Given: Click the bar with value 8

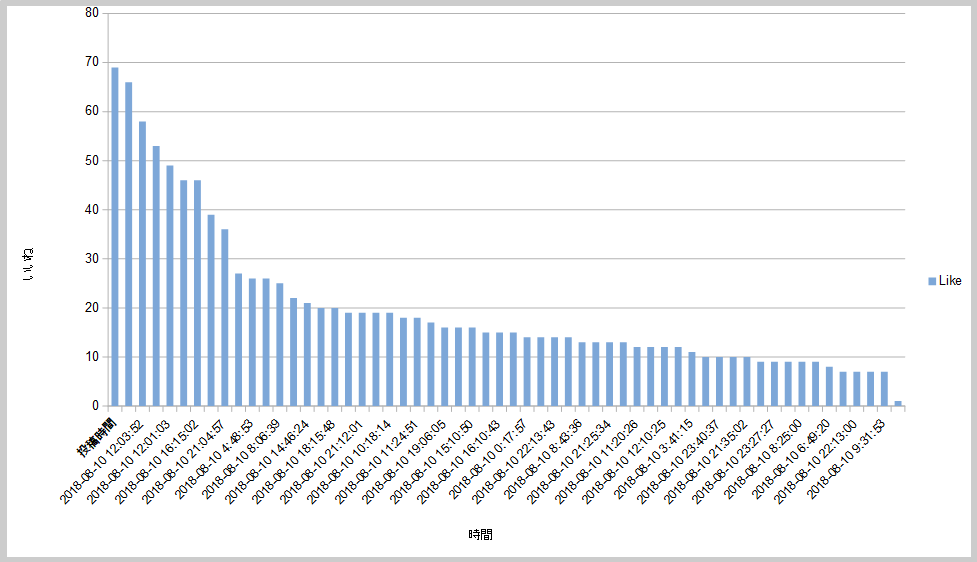Looking at the screenshot, I should (x=829, y=386).
